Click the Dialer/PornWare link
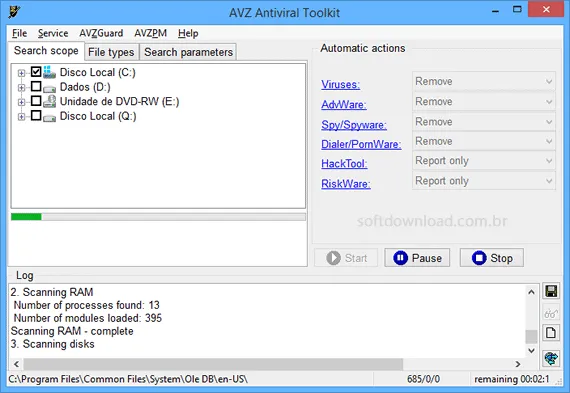Image resolution: width=570 pixels, height=393 pixels. [361, 144]
